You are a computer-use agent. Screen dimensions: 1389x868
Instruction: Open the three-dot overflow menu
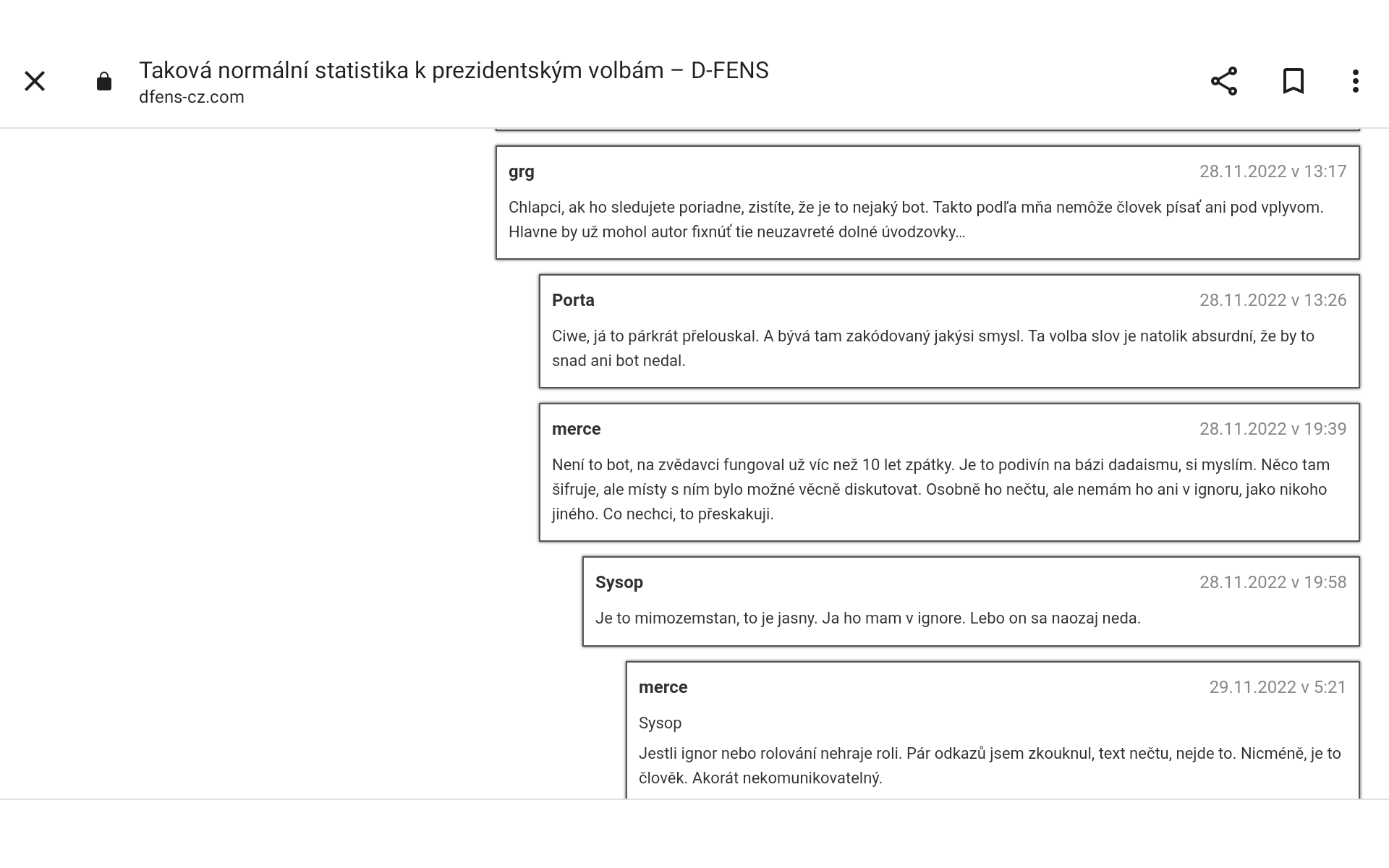point(1356,81)
